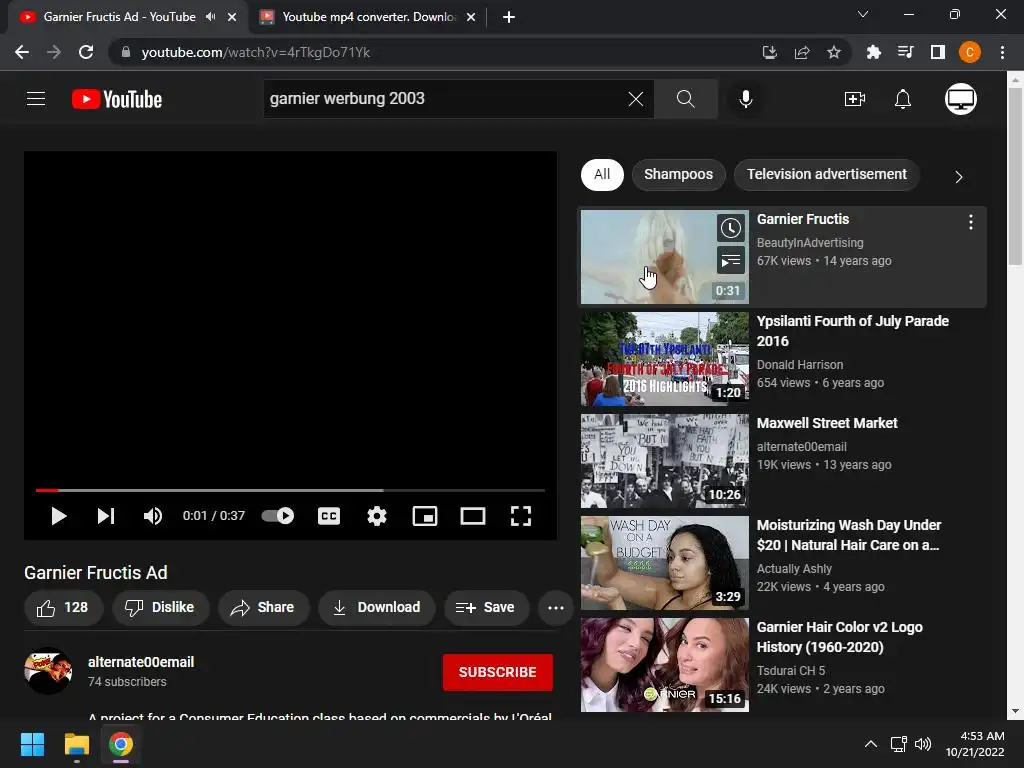
Task: Like the video with 128 likes
Action: 63,607
